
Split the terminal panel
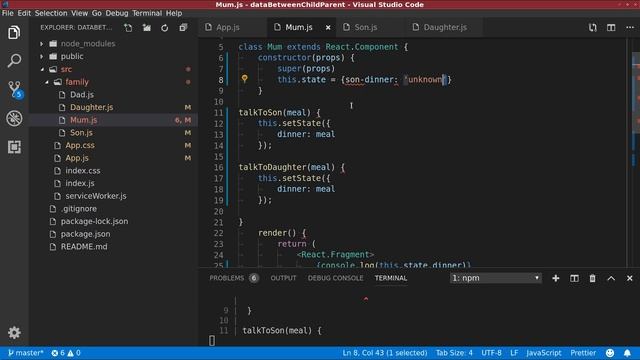click(574, 278)
